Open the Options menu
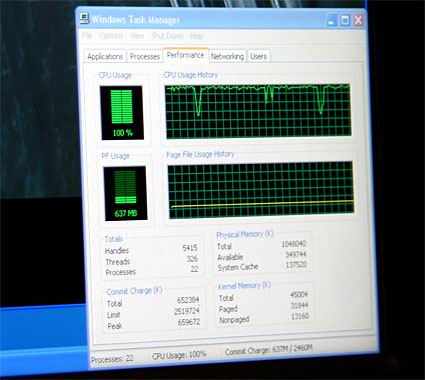Screen dimensions: 425x380 click(x=111, y=36)
